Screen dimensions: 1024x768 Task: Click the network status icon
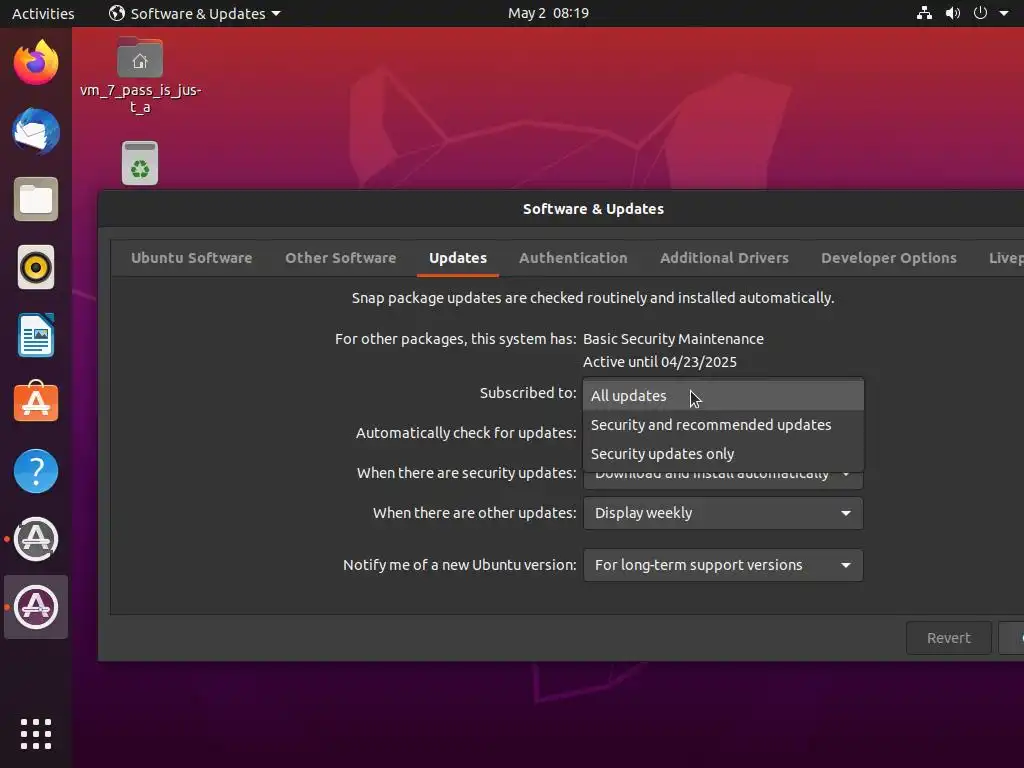tap(924, 13)
